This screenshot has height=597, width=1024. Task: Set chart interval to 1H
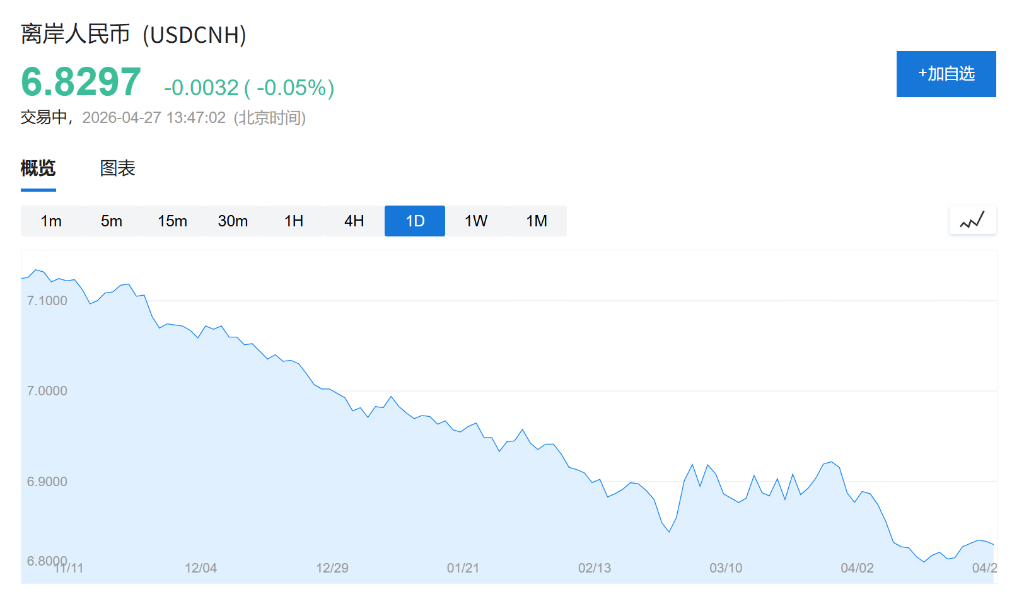(x=294, y=221)
